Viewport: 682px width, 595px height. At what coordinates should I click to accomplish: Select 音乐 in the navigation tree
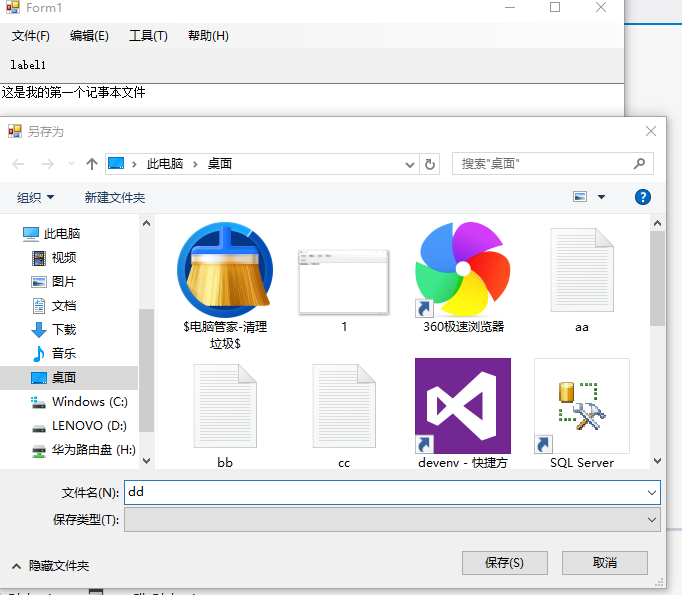(54, 353)
